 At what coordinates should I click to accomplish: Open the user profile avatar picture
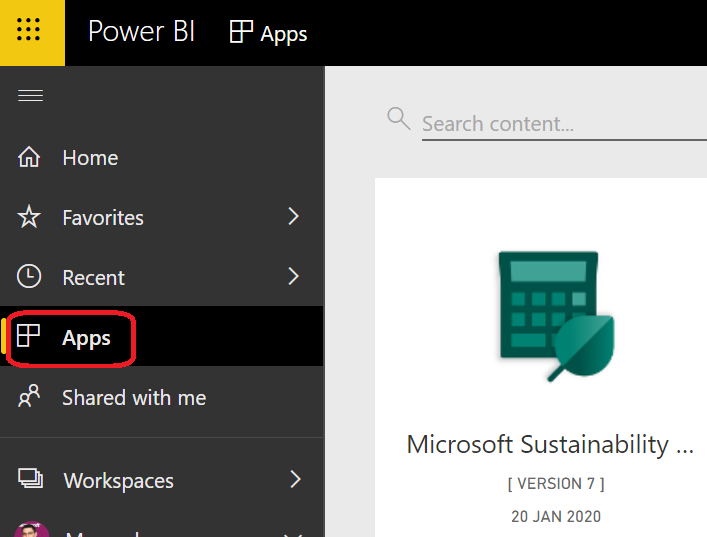click(x=32, y=531)
